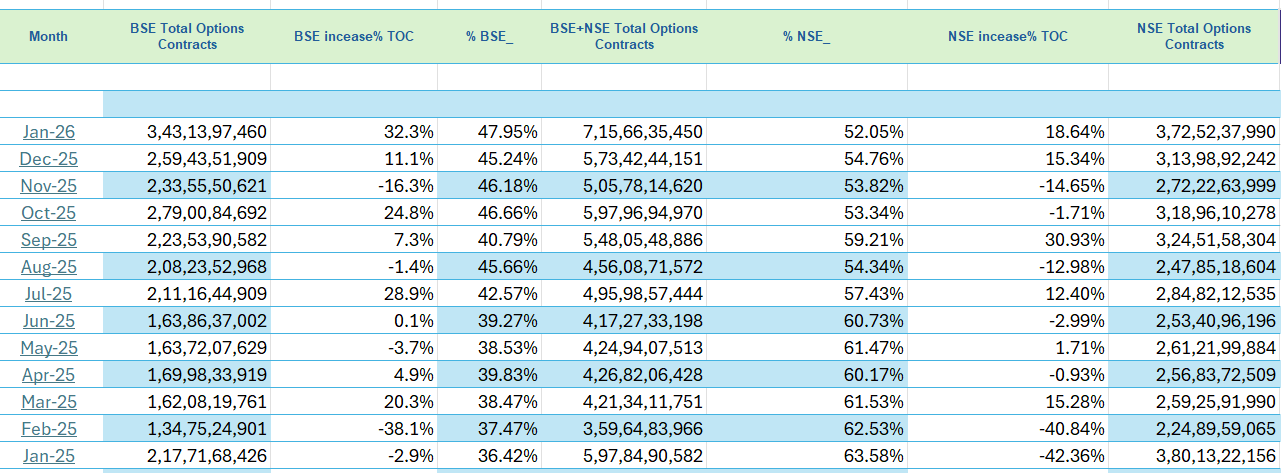1281x473 pixels.
Task: Open the Sep-25 month link
Action: pos(49,240)
